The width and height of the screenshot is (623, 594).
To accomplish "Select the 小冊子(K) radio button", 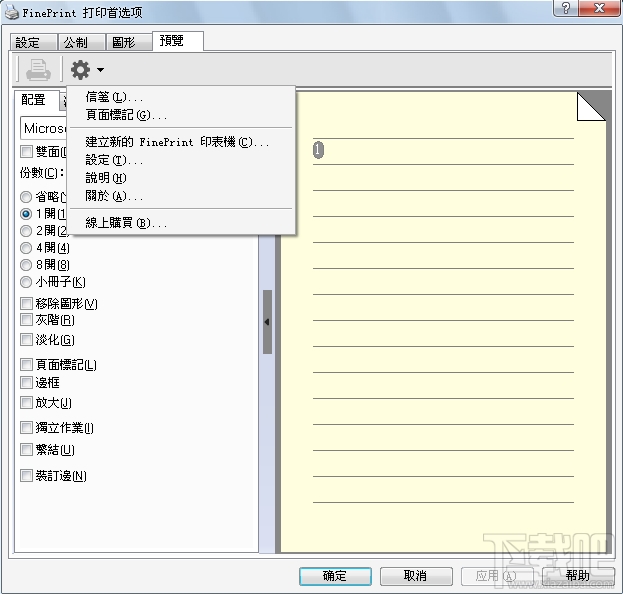I will (x=26, y=282).
